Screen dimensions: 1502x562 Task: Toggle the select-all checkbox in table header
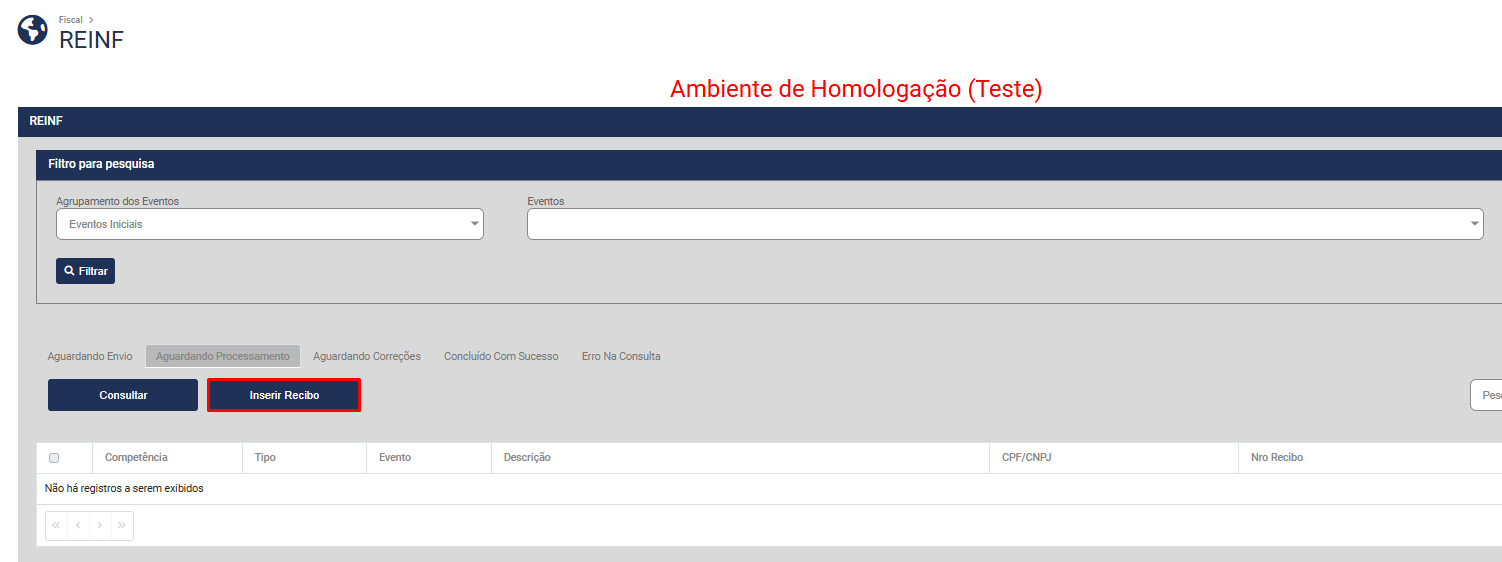tap(54, 458)
